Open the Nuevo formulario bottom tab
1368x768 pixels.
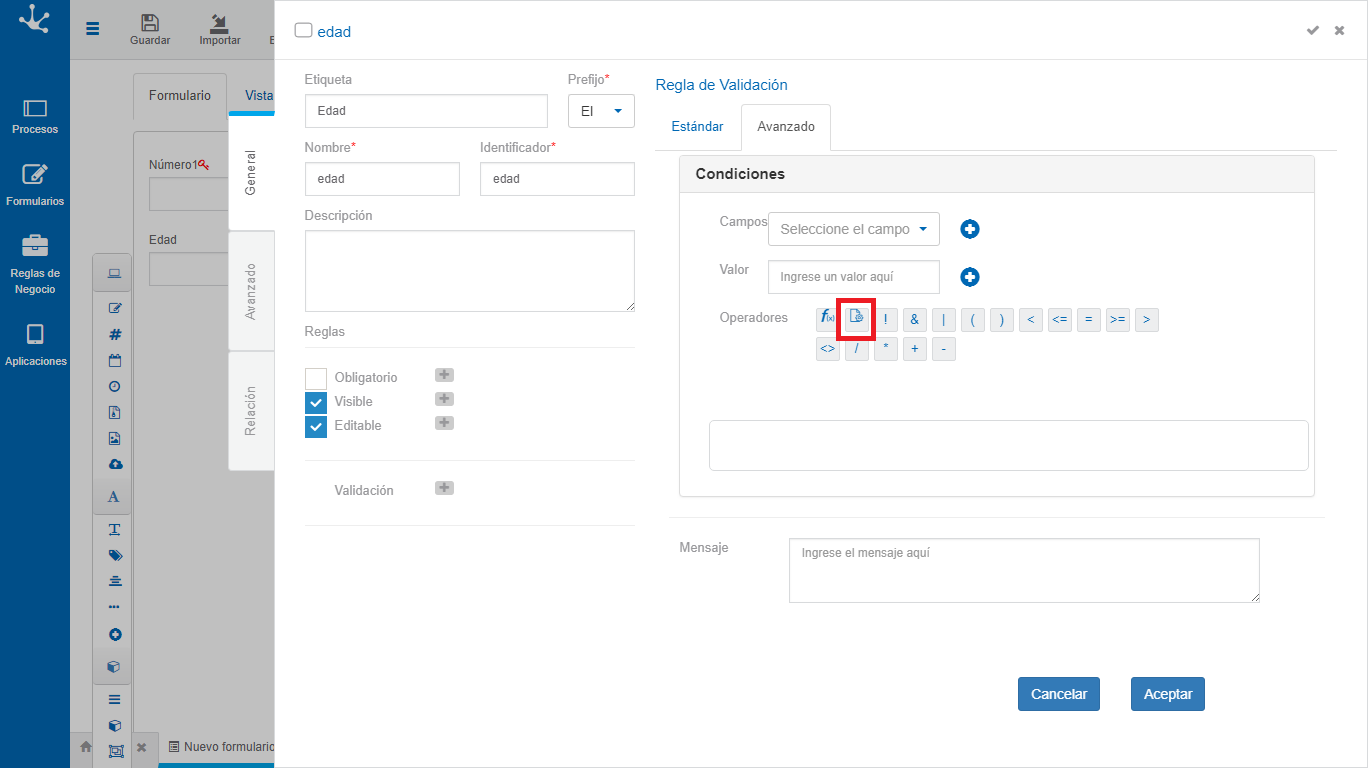[221, 747]
